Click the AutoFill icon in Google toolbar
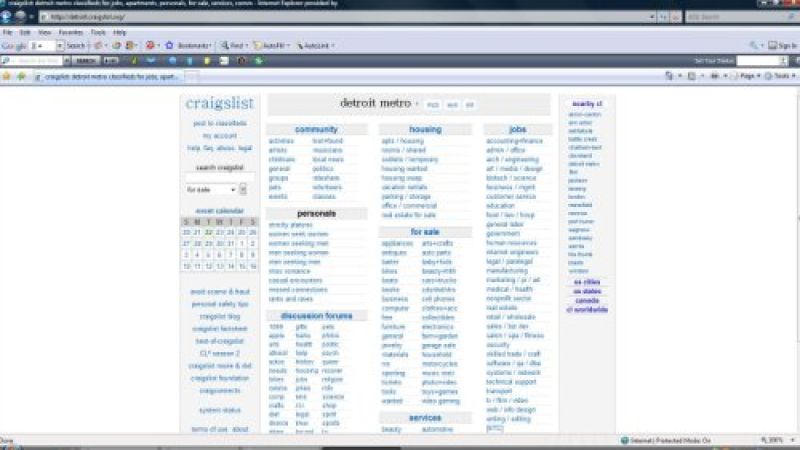Image resolution: width=800 pixels, height=450 pixels. pos(258,46)
